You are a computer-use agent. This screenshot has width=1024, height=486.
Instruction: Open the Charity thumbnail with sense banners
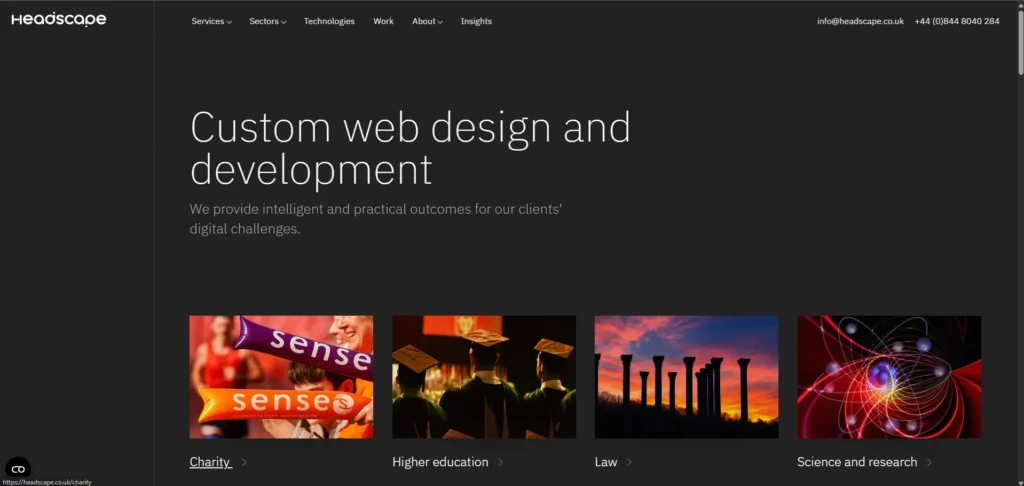pos(281,377)
